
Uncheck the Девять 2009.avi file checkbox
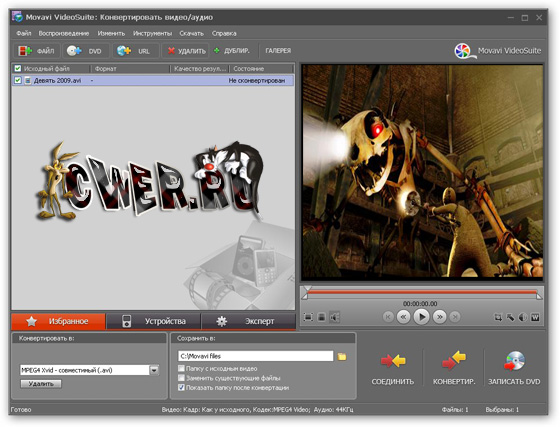[18, 81]
